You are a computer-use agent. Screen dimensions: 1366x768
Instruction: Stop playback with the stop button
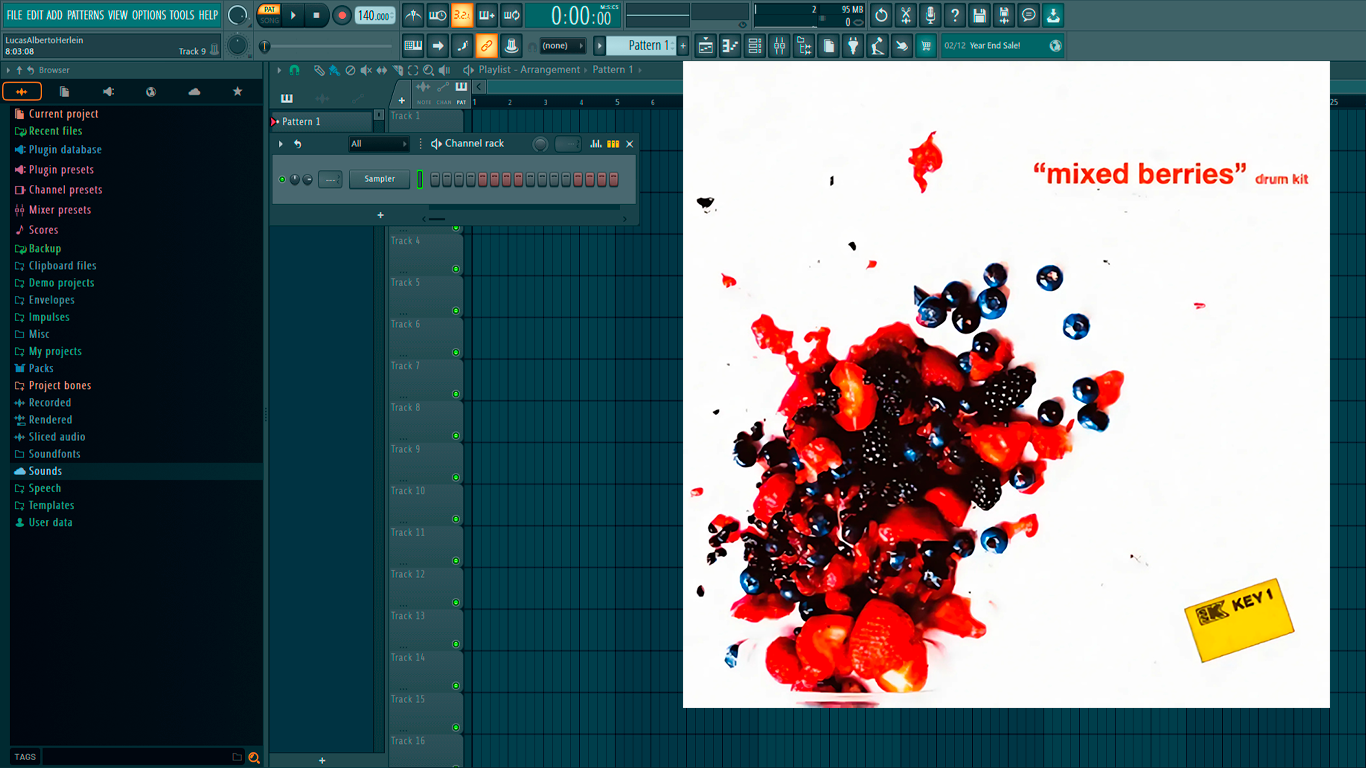pos(316,15)
